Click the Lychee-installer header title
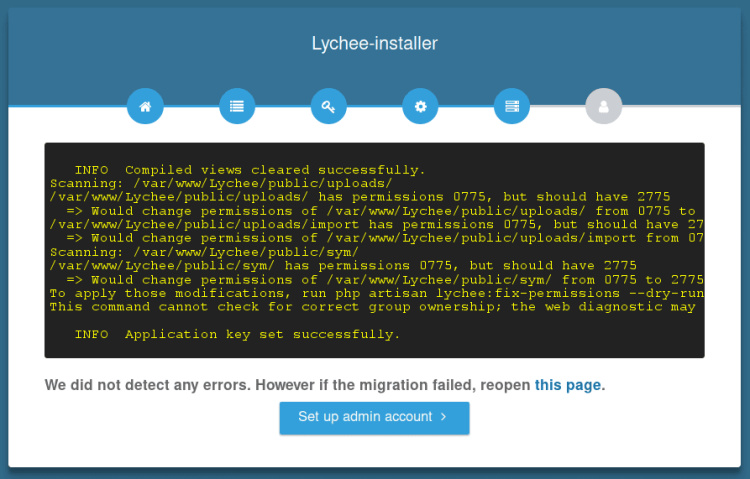 coord(374,43)
